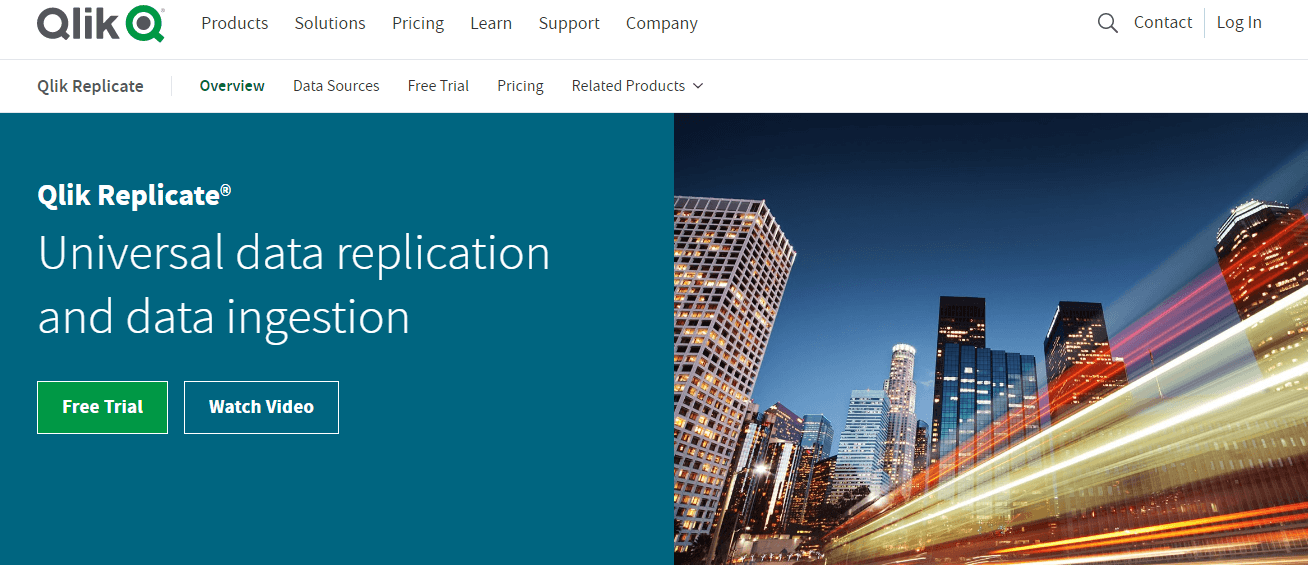Screen dimensions: 1308x565
Task: Open the Products menu
Action: (x=235, y=23)
